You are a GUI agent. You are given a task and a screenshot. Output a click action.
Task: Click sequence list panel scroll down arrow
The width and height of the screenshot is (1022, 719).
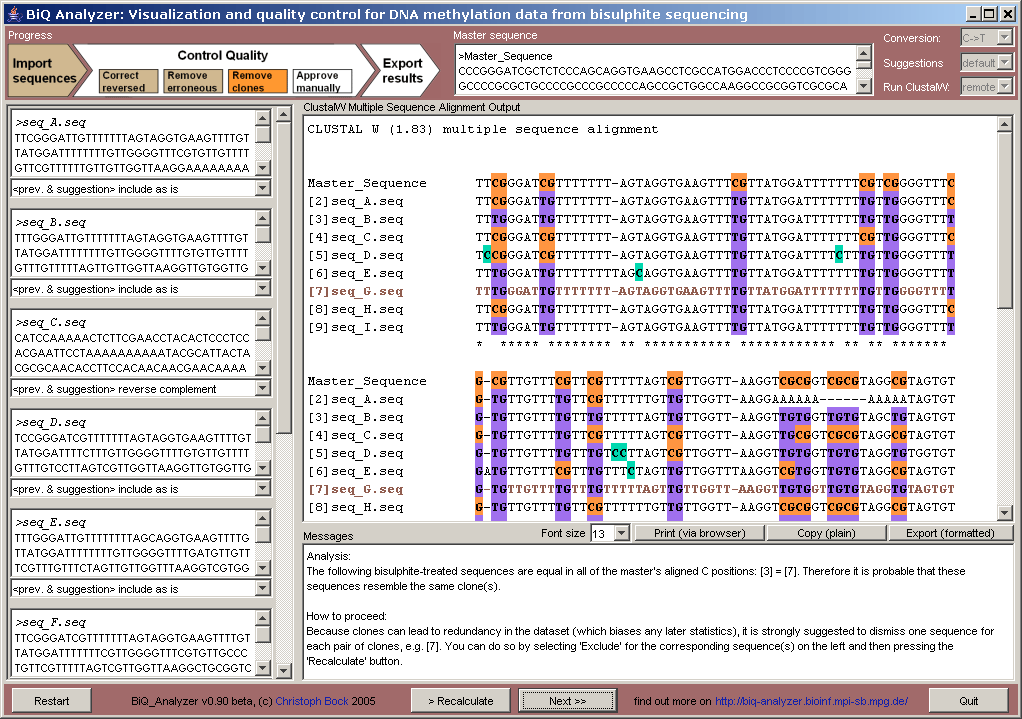(284, 670)
